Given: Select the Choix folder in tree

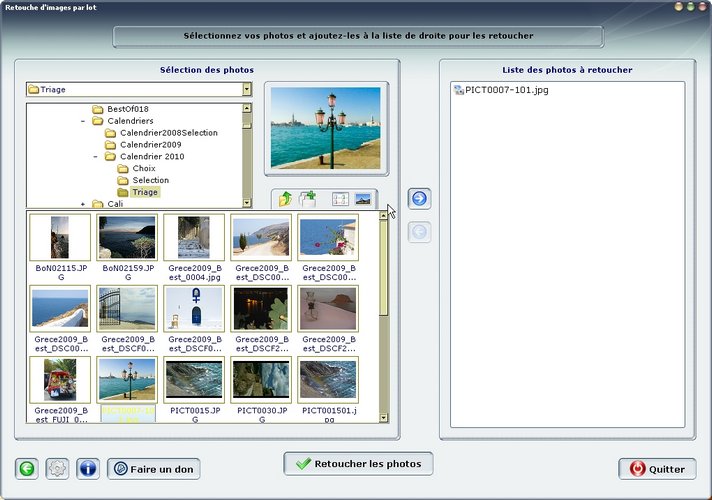Looking at the screenshot, I should (144, 168).
